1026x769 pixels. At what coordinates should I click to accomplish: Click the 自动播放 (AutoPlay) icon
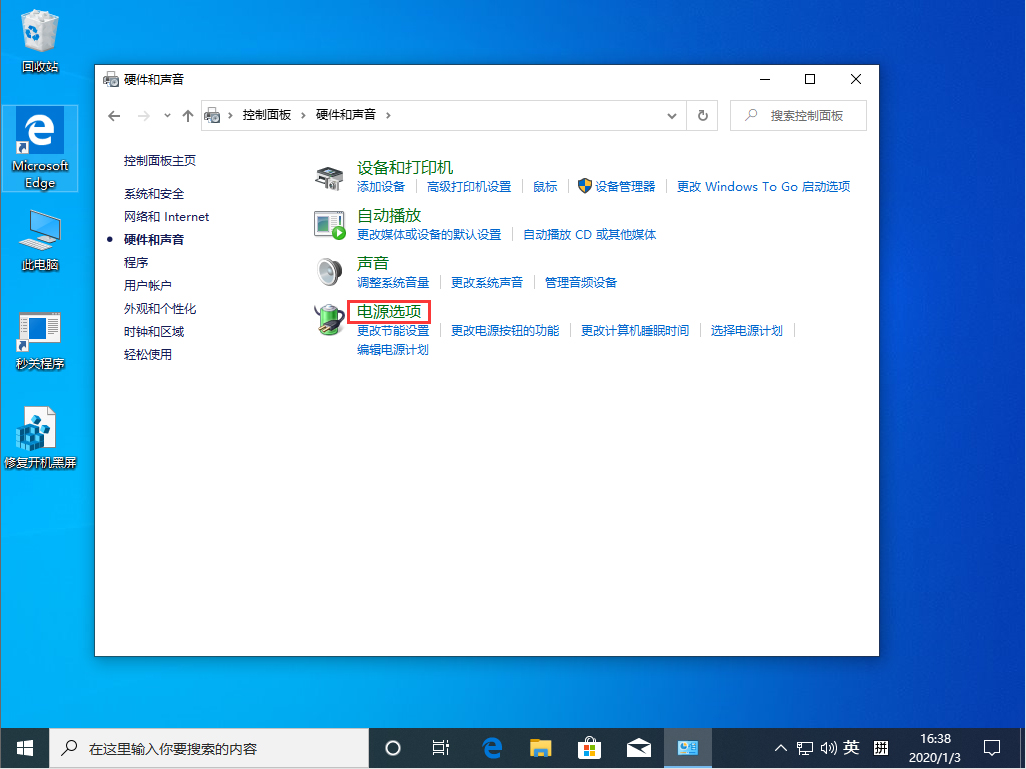[x=329, y=222]
